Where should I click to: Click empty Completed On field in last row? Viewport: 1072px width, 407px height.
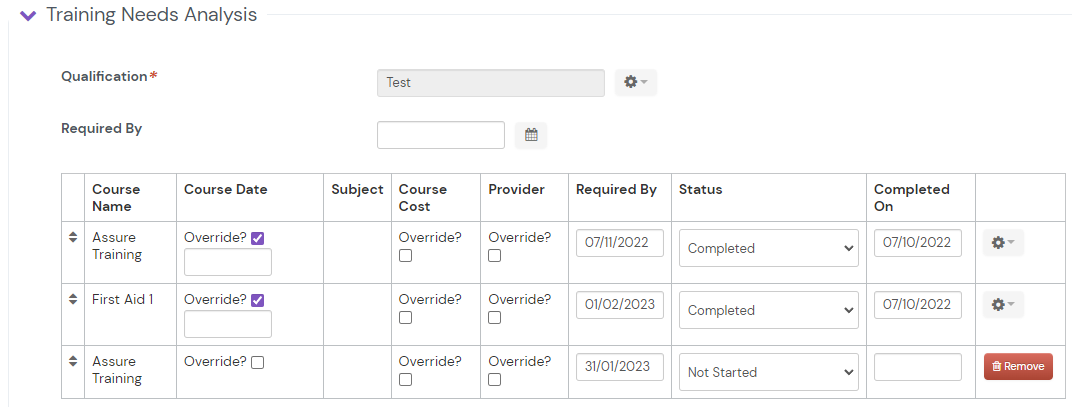tap(917, 367)
